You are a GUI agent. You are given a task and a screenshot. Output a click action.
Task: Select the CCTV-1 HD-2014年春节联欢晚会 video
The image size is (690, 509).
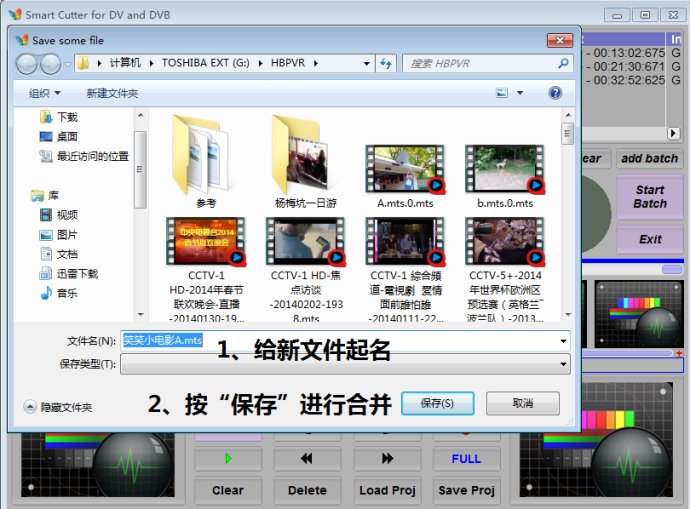click(x=206, y=269)
